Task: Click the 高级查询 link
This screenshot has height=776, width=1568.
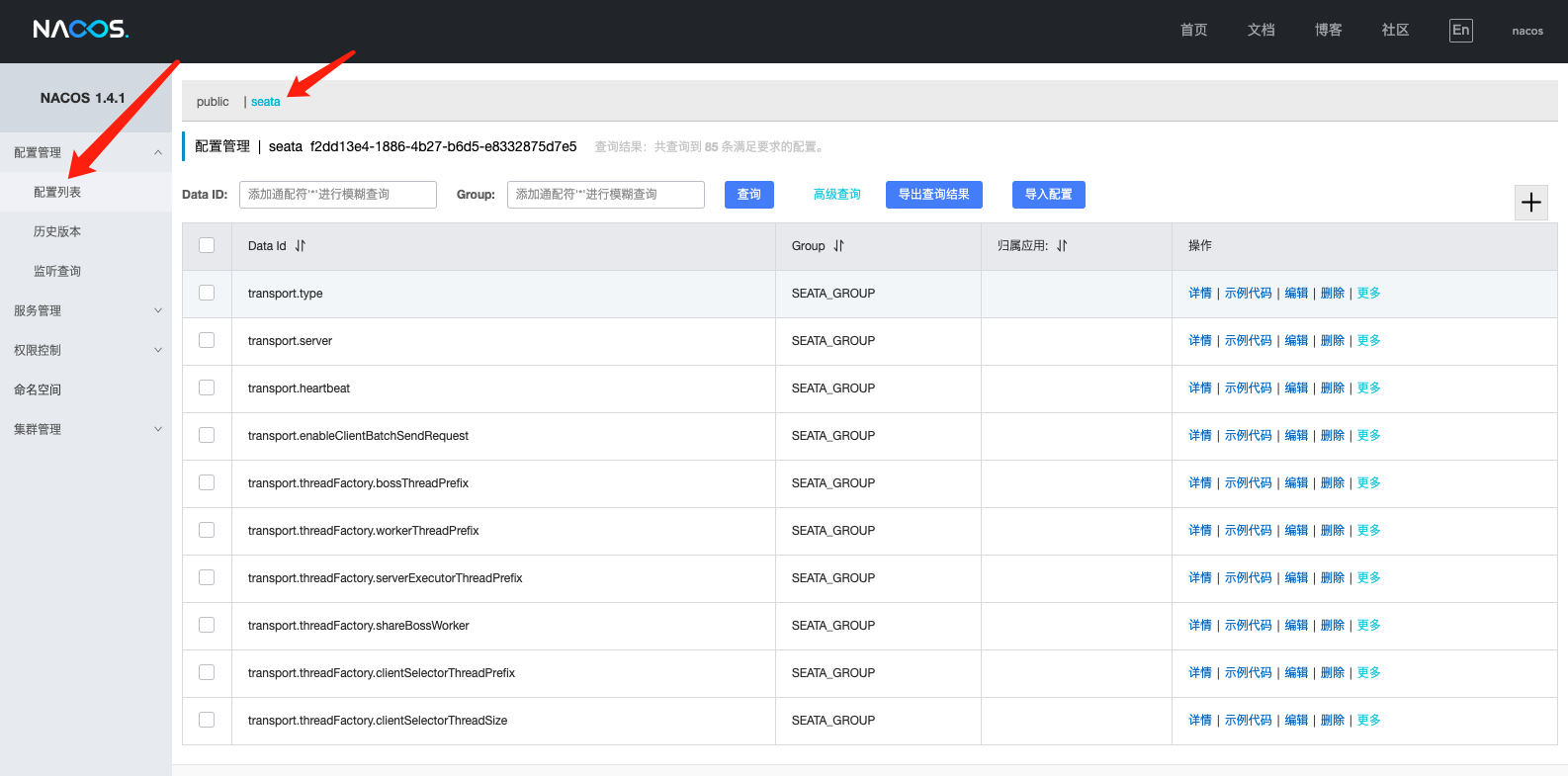Action: pyautogui.click(x=836, y=195)
